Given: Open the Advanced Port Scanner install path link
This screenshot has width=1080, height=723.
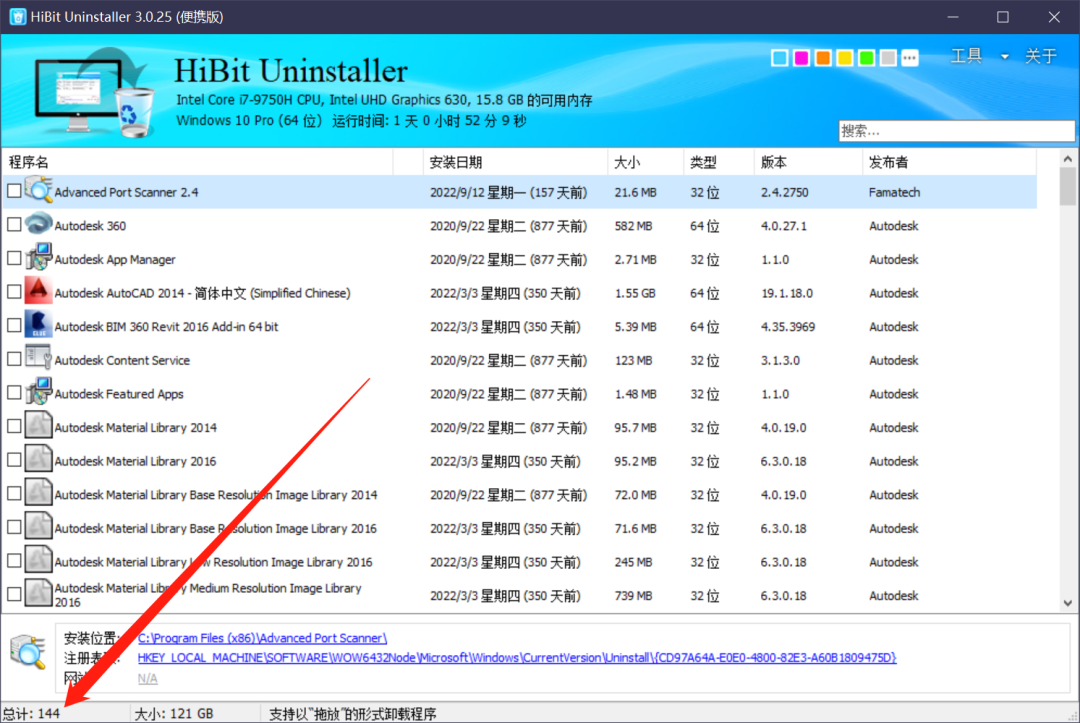Looking at the screenshot, I should [x=262, y=638].
